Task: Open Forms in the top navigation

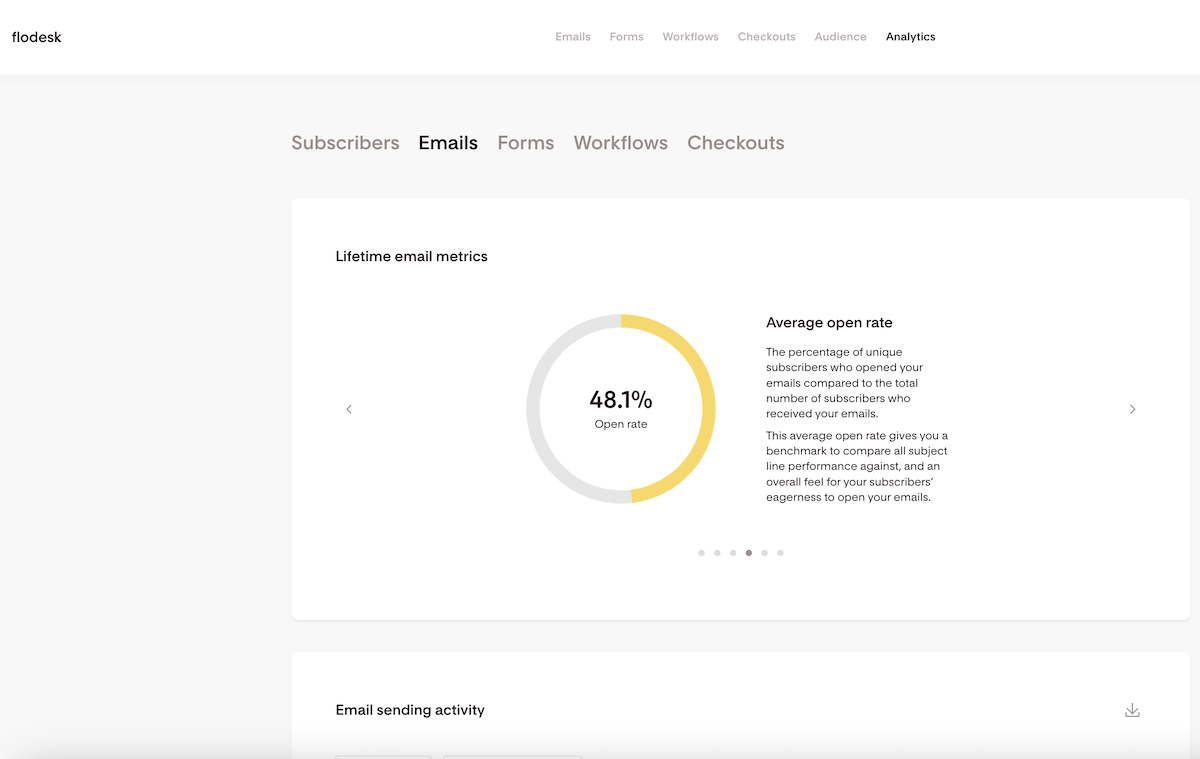Action: tap(627, 37)
